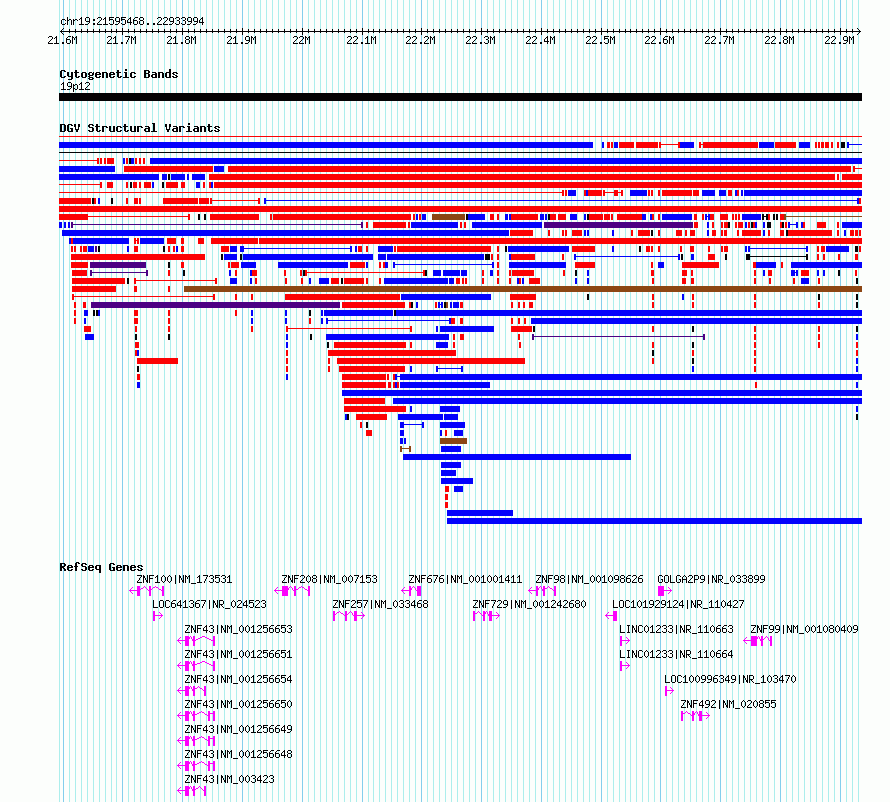Select the ZNF676 gene glyph

[412, 591]
